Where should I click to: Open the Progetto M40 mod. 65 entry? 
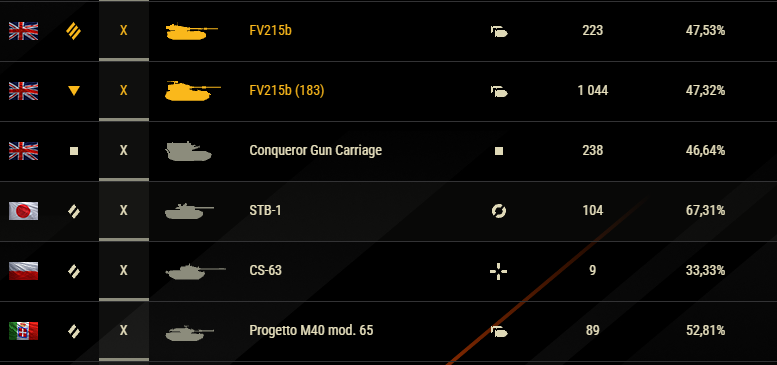[x=311, y=330]
